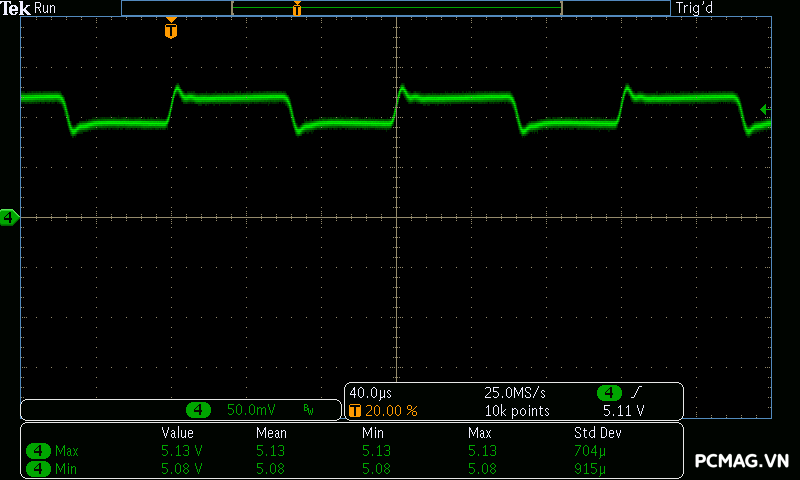Click the trigger level arrow on right edge
Image resolution: width=800 pixels, height=480 pixels.
(x=764, y=109)
